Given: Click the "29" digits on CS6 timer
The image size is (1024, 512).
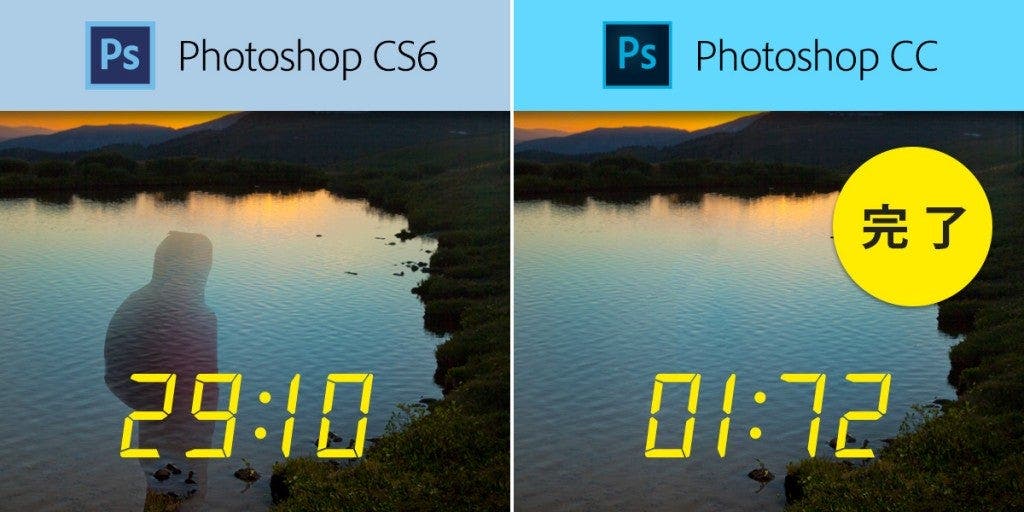Looking at the screenshot, I should tap(178, 415).
